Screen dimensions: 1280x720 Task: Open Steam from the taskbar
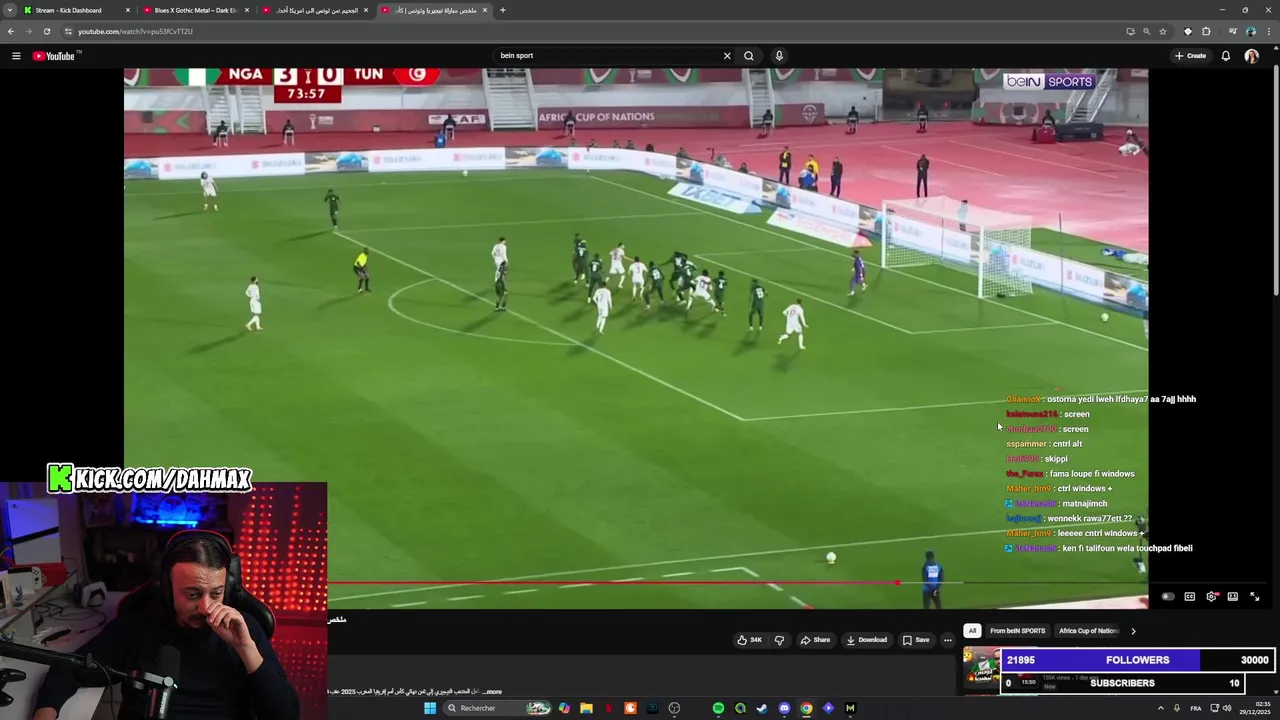[762, 708]
